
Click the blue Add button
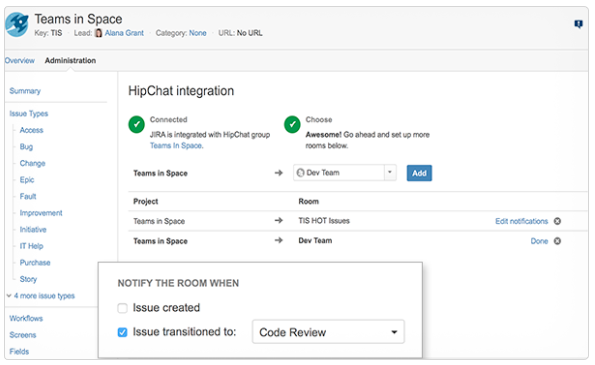tap(419, 173)
